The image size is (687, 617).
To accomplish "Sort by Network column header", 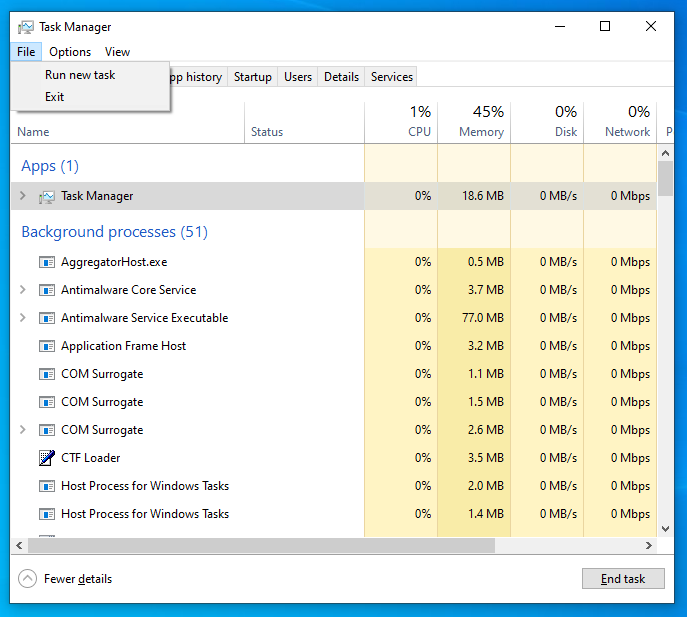I will (620, 123).
